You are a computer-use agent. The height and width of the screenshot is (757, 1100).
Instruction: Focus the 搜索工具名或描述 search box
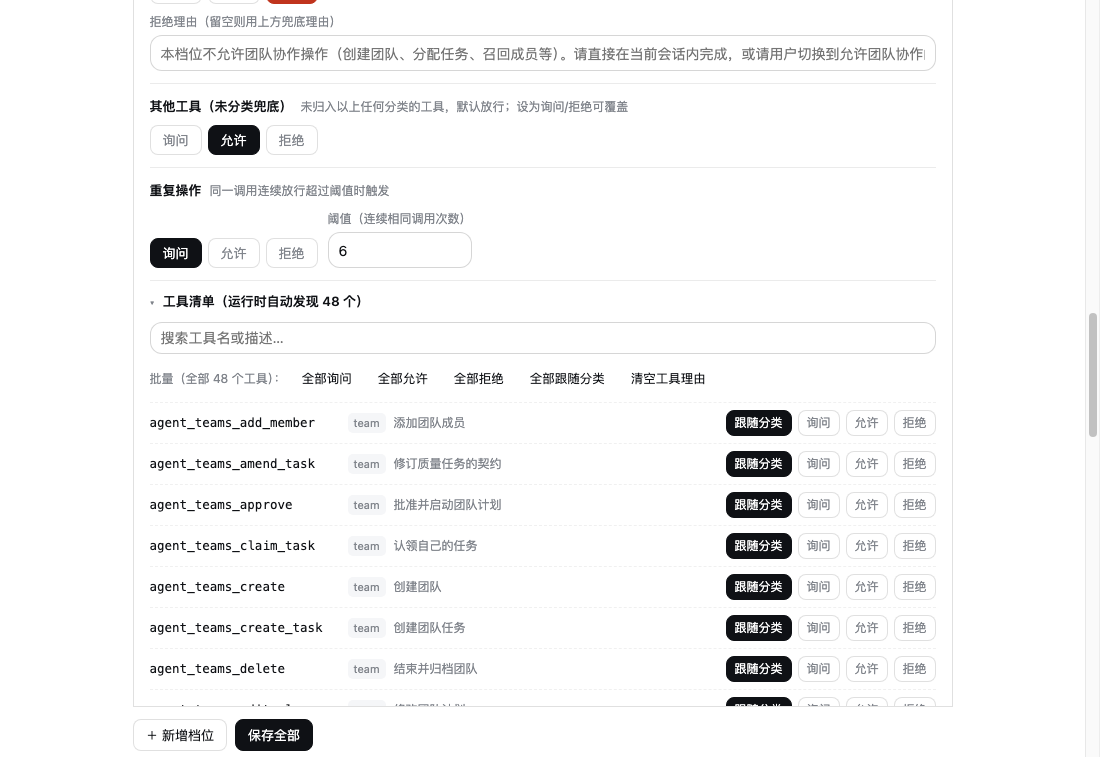pos(542,338)
